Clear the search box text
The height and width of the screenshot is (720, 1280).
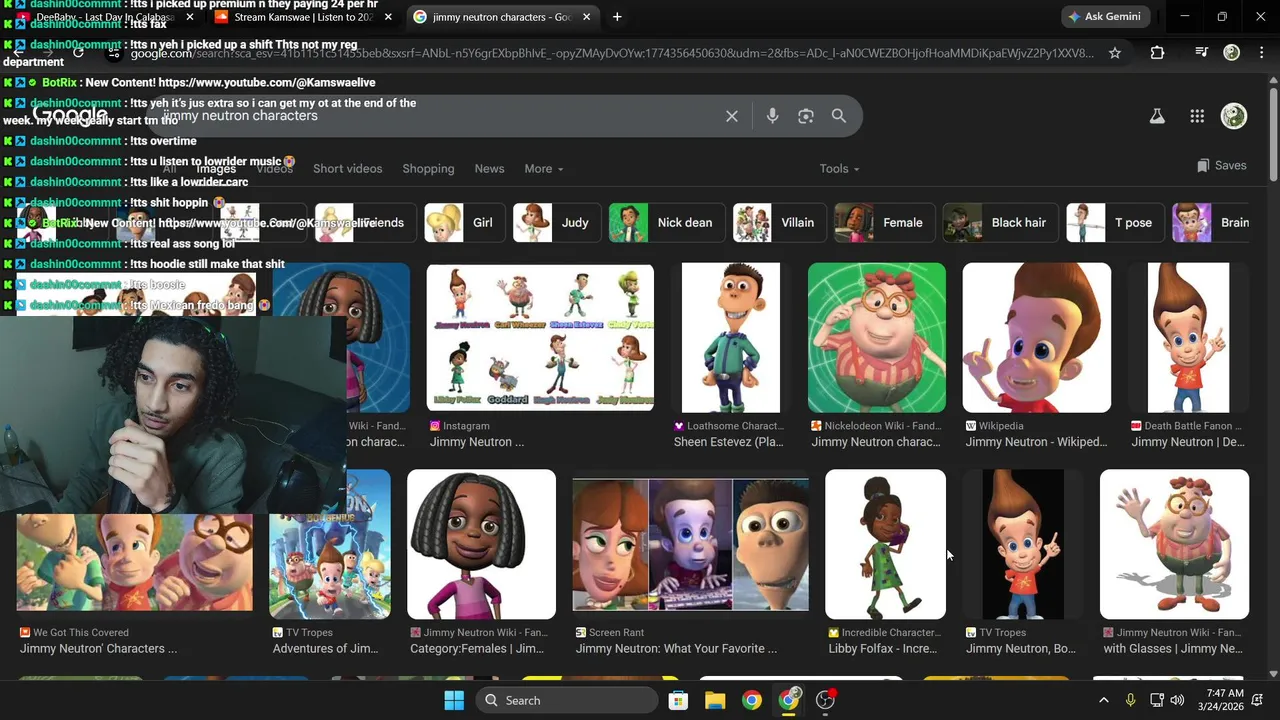[x=732, y=116]
